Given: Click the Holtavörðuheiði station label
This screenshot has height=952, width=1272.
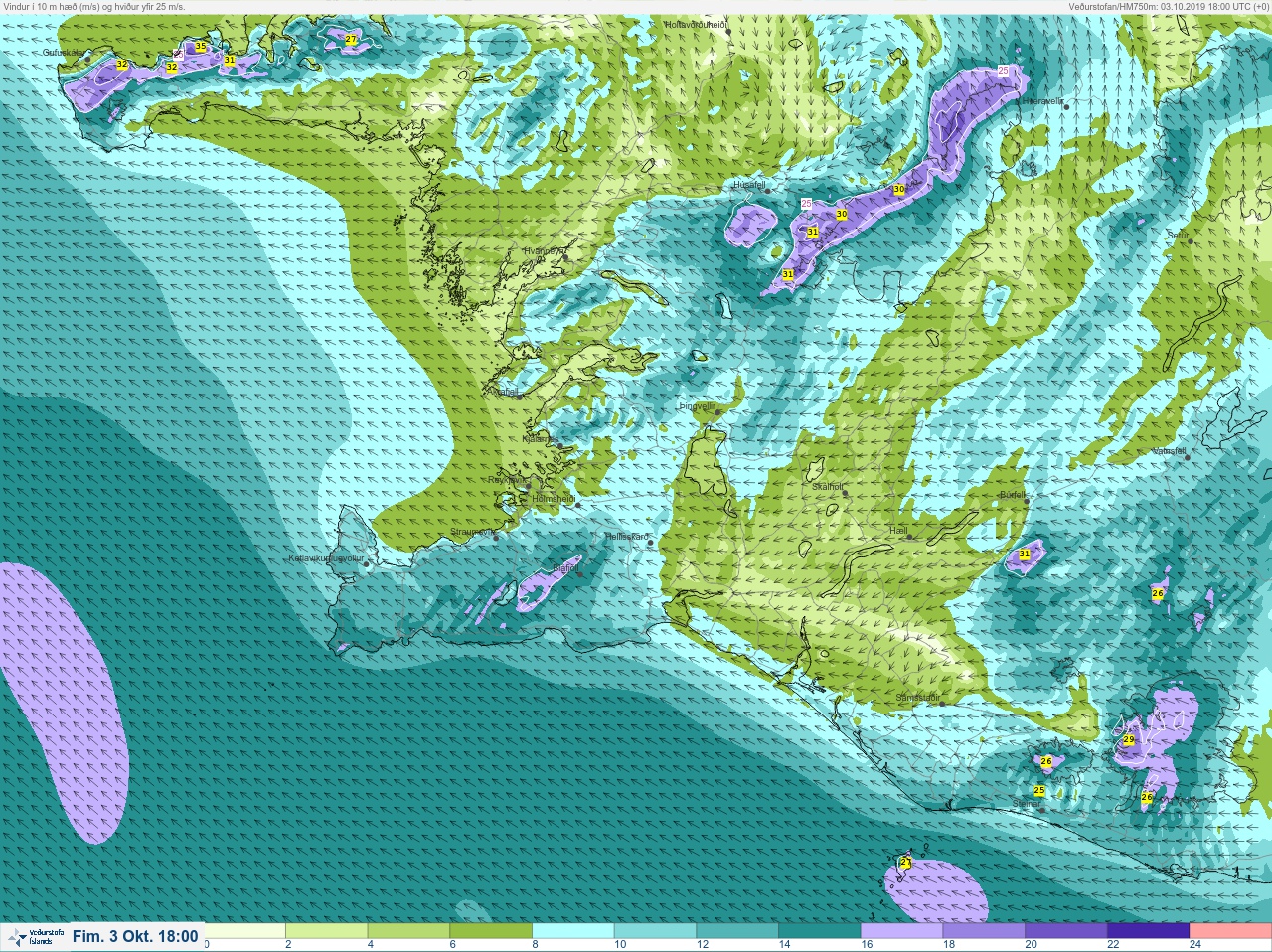Looking at the screenshot, I should pyautogui.click(x=697, y=24).
